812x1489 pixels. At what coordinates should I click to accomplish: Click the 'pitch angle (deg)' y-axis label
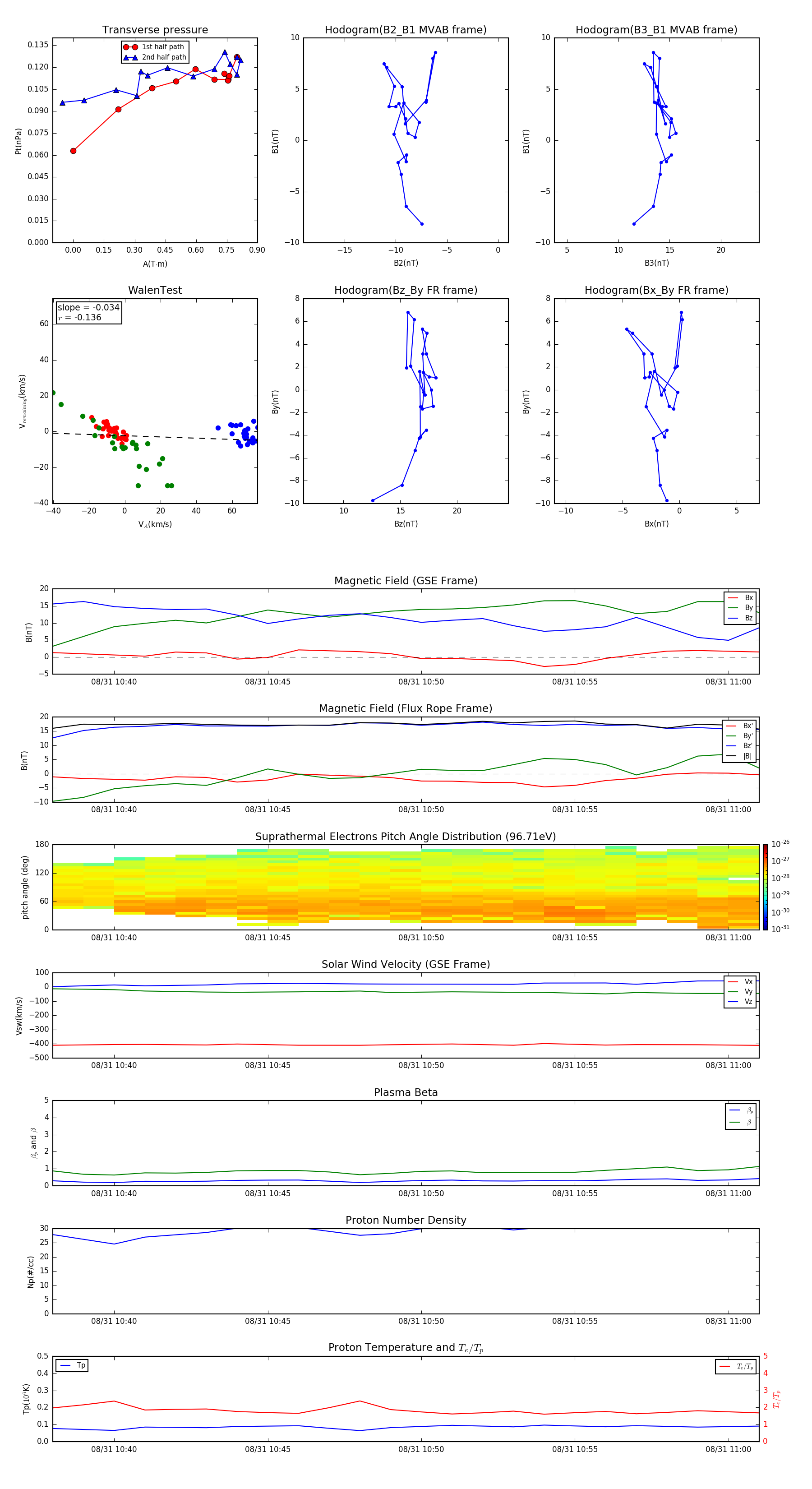tap(25, 887)
